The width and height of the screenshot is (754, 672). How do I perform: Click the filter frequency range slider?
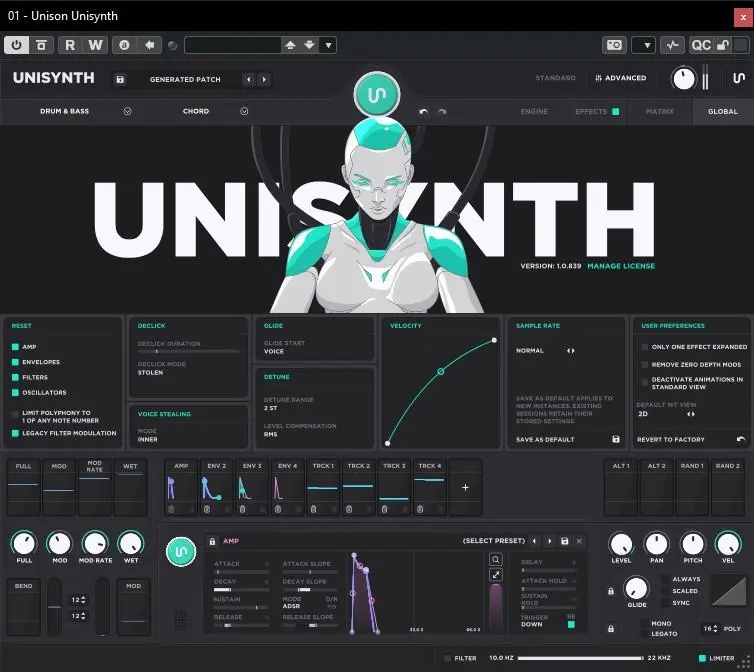click(580, 658)
